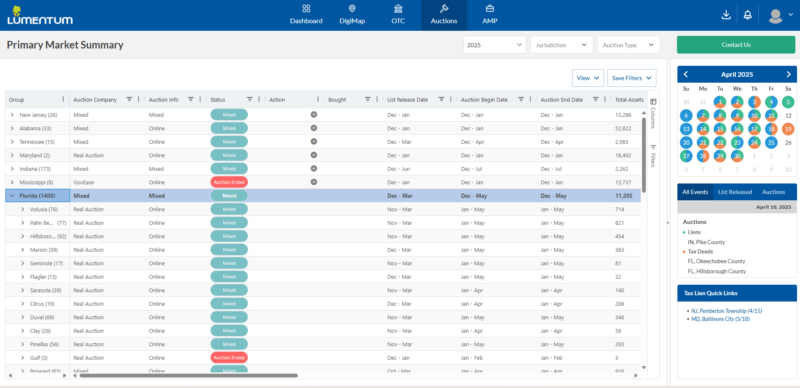Switch to the All Events tab
This screenshot has height=388, width=800.
coord(695,192)
